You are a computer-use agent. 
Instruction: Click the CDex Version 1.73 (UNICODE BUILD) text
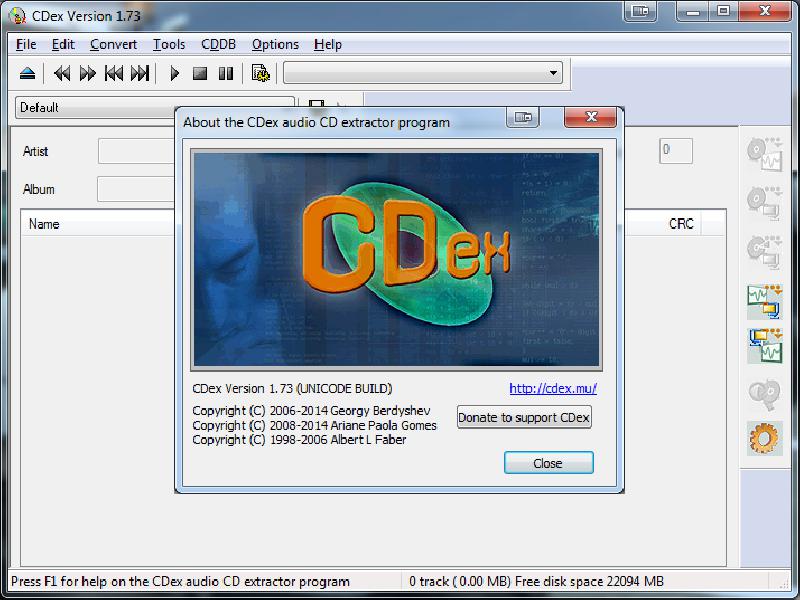pyautogui.click(x=292, y=389)
